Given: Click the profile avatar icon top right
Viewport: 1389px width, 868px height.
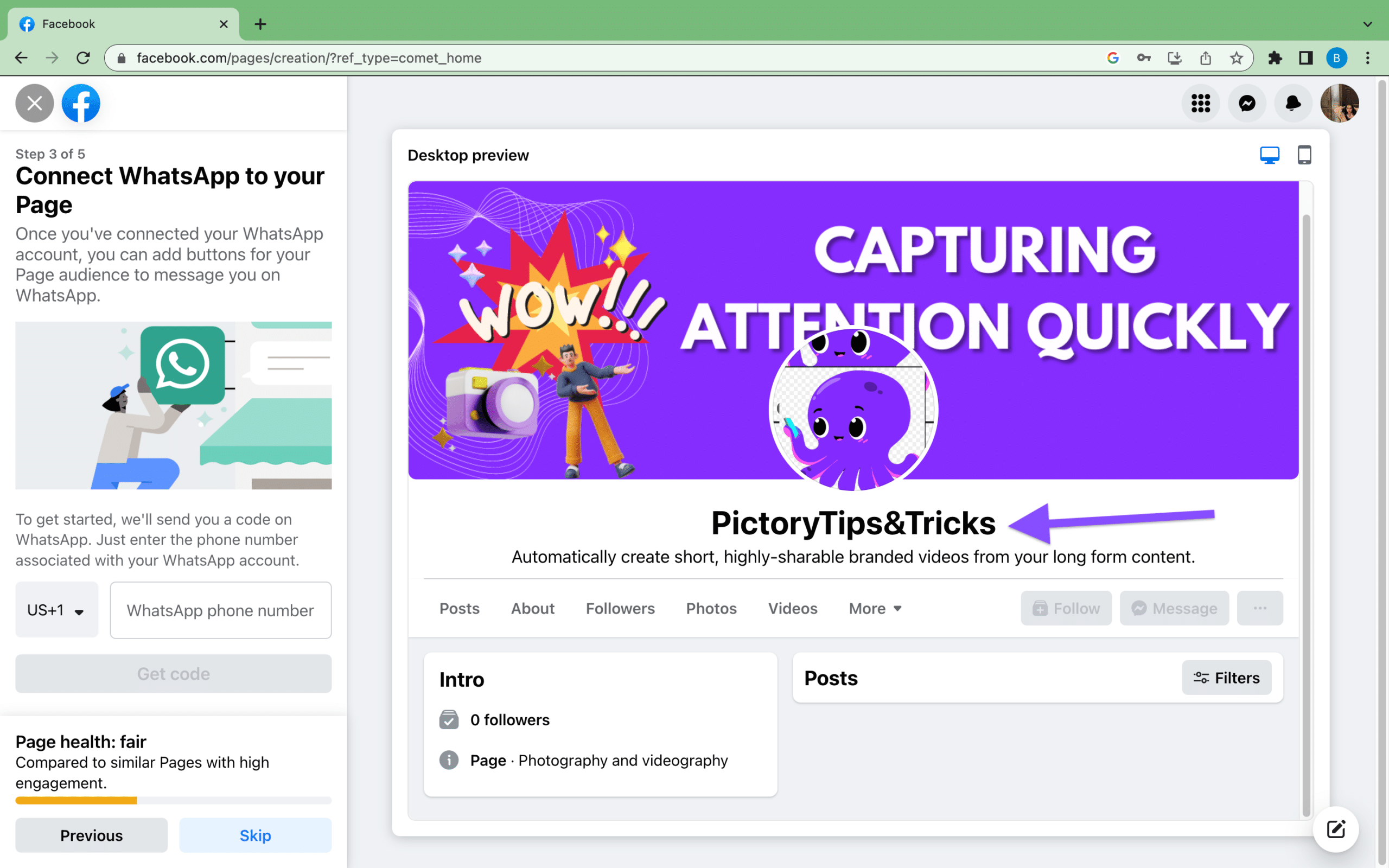Looking at the screenshot, I should click(1340, 102).
